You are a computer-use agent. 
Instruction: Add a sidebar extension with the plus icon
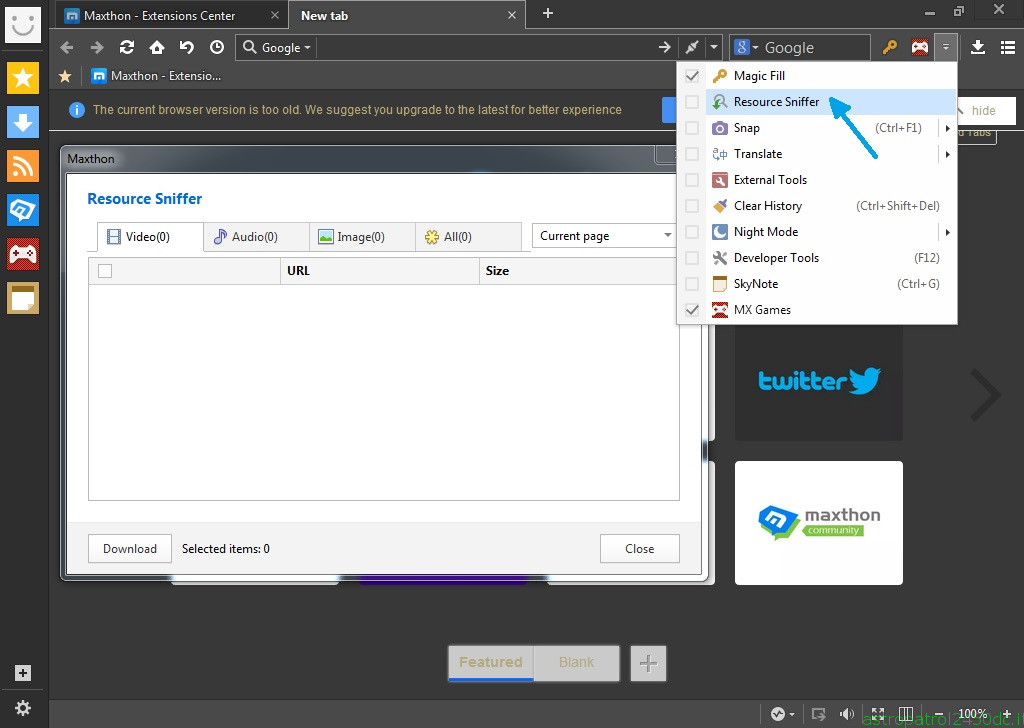pos(23,673)
